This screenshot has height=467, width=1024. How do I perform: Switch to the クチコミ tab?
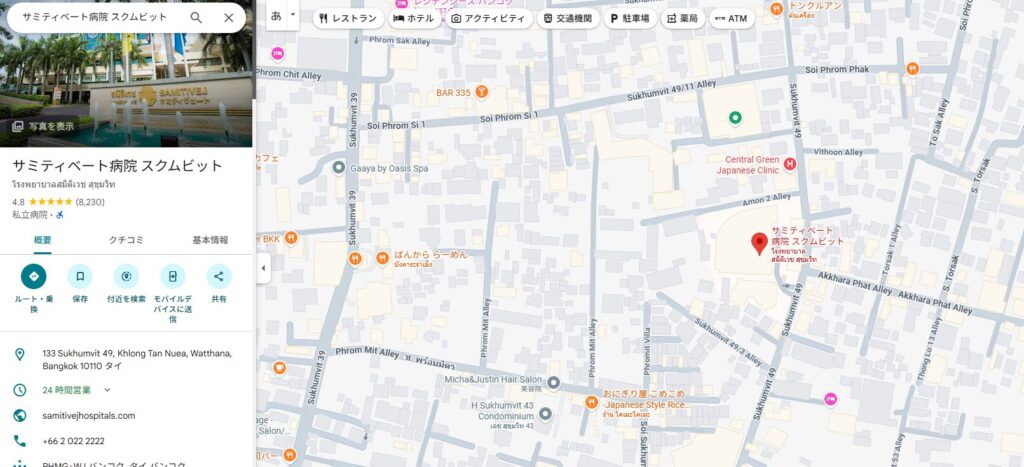126,240
